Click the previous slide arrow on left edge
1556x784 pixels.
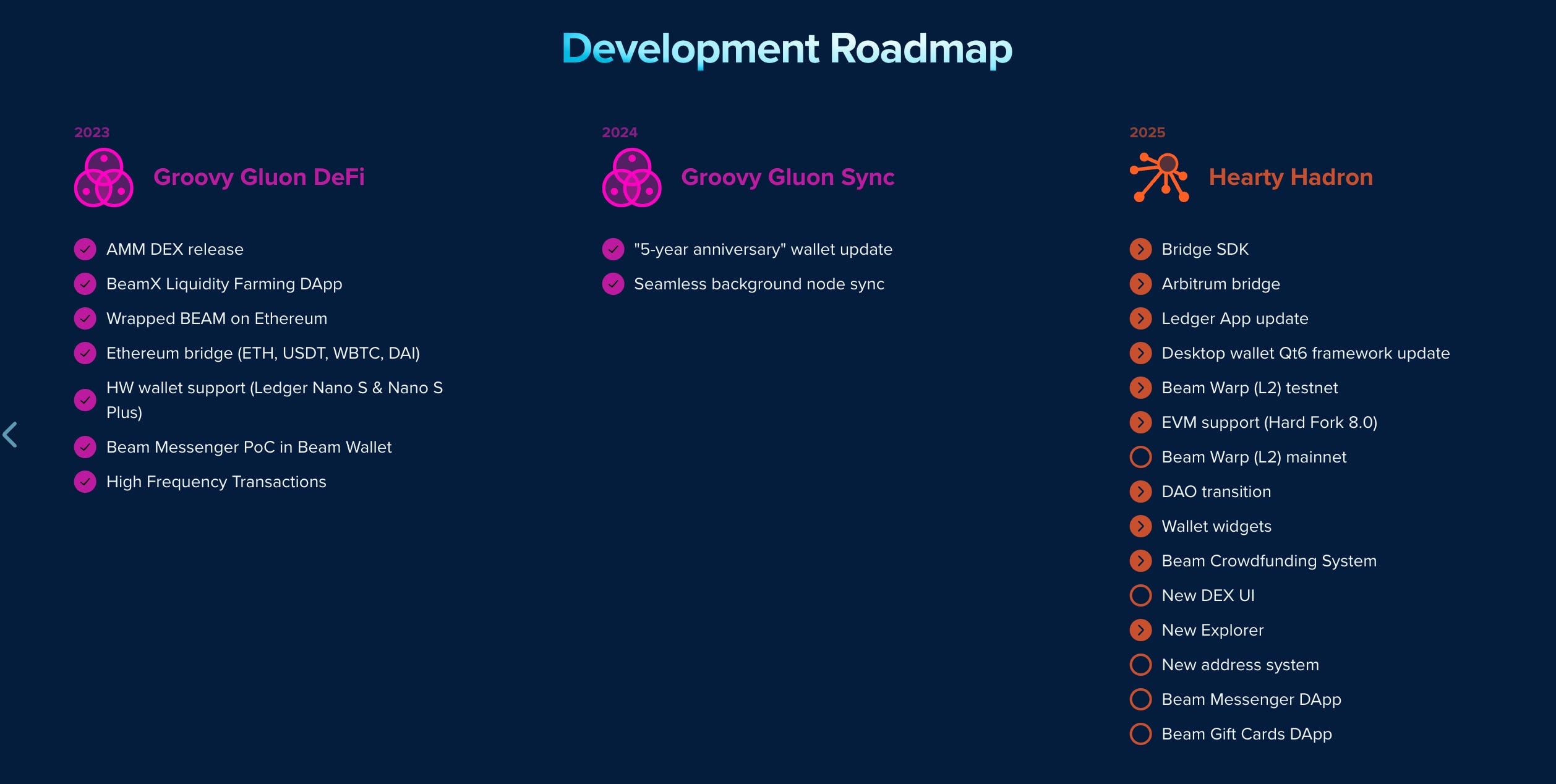pyautogui.click(x=10, y=435)
